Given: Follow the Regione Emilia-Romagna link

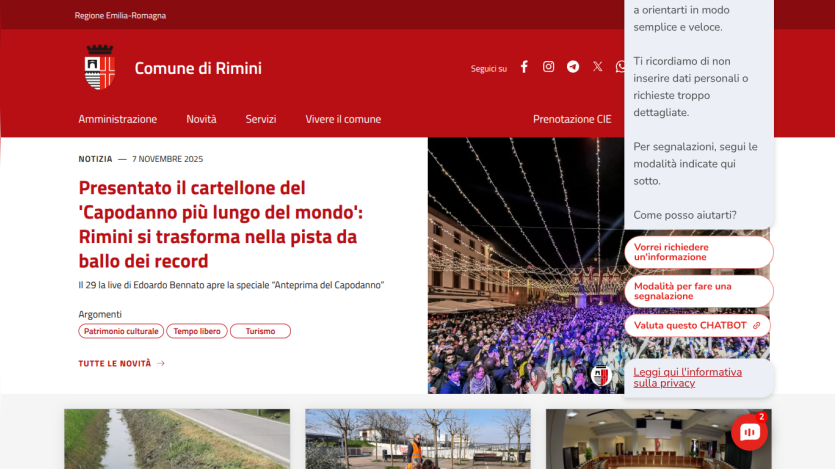Looking at the screenshot, I should 120,15.
